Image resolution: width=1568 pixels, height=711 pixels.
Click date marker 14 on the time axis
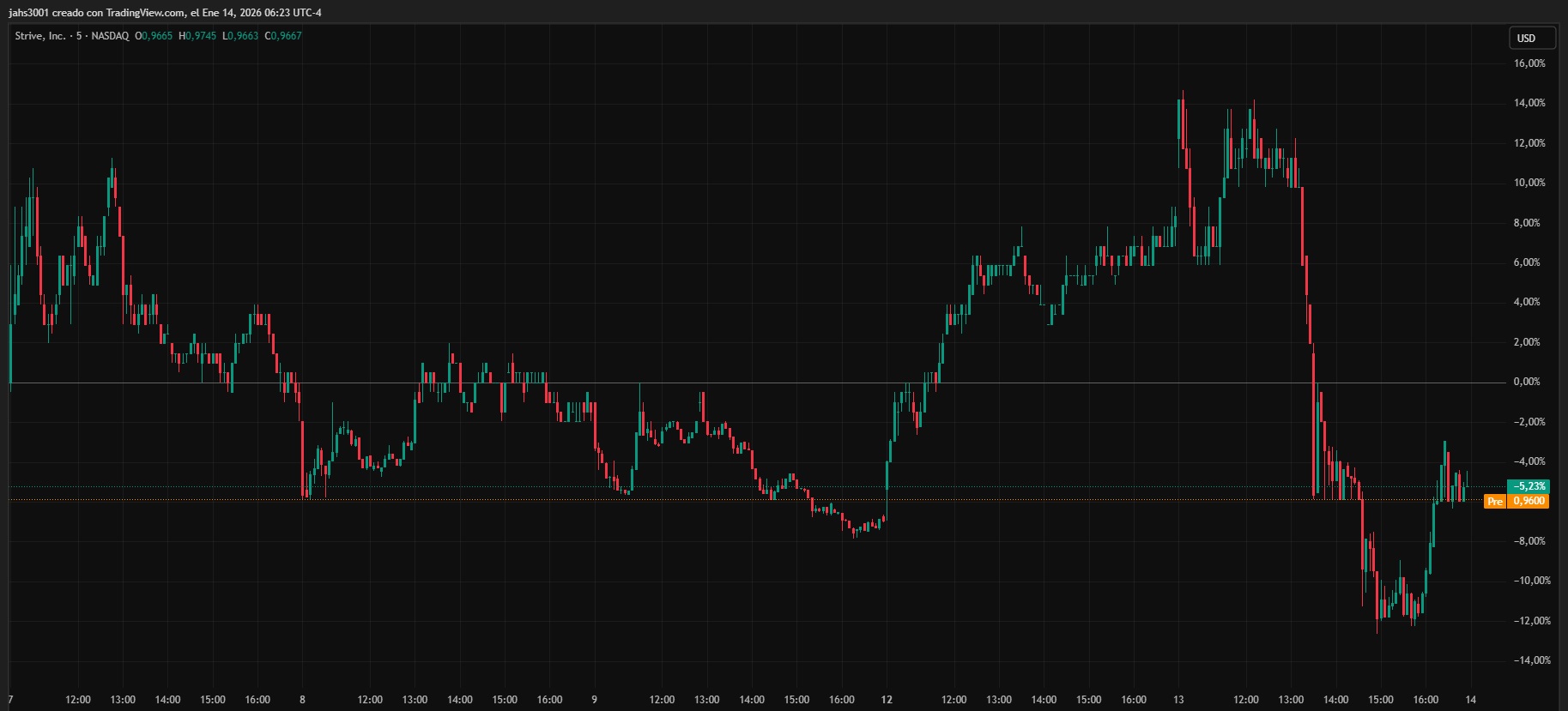[x=1470, y=700]
